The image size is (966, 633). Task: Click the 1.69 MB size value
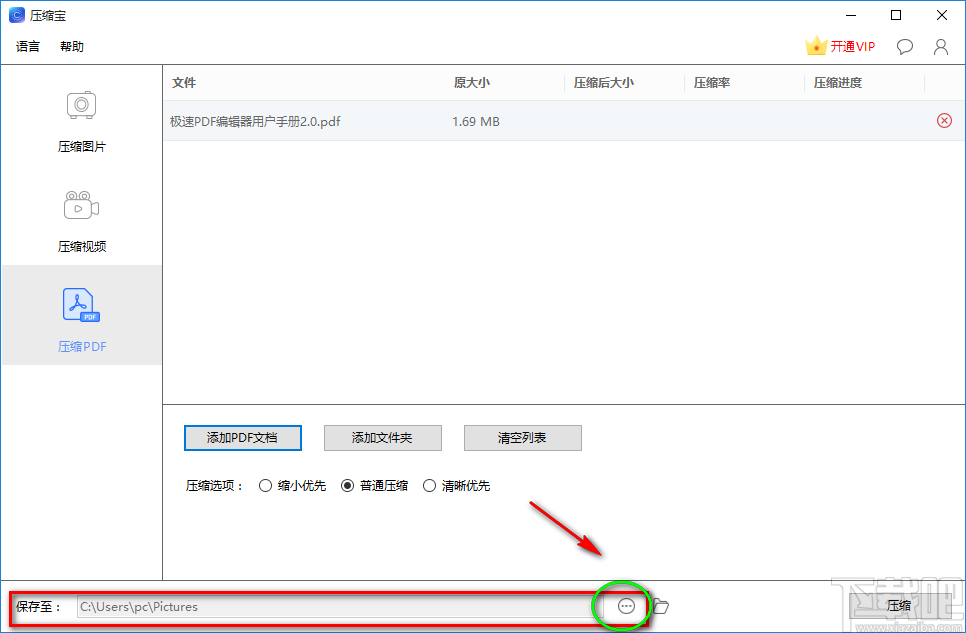pyautogui.click(x=476, y=121)
